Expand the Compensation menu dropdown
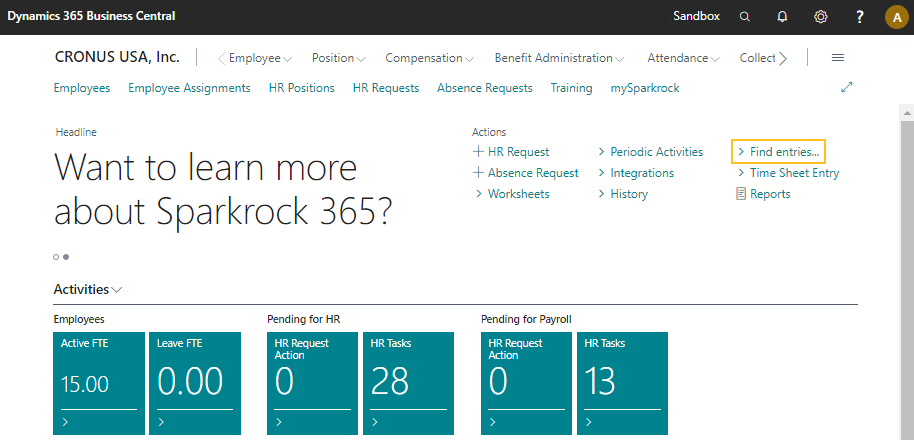The height and width of the screenshot is (440, 914). pyautogui.click(x=425, y=58)
